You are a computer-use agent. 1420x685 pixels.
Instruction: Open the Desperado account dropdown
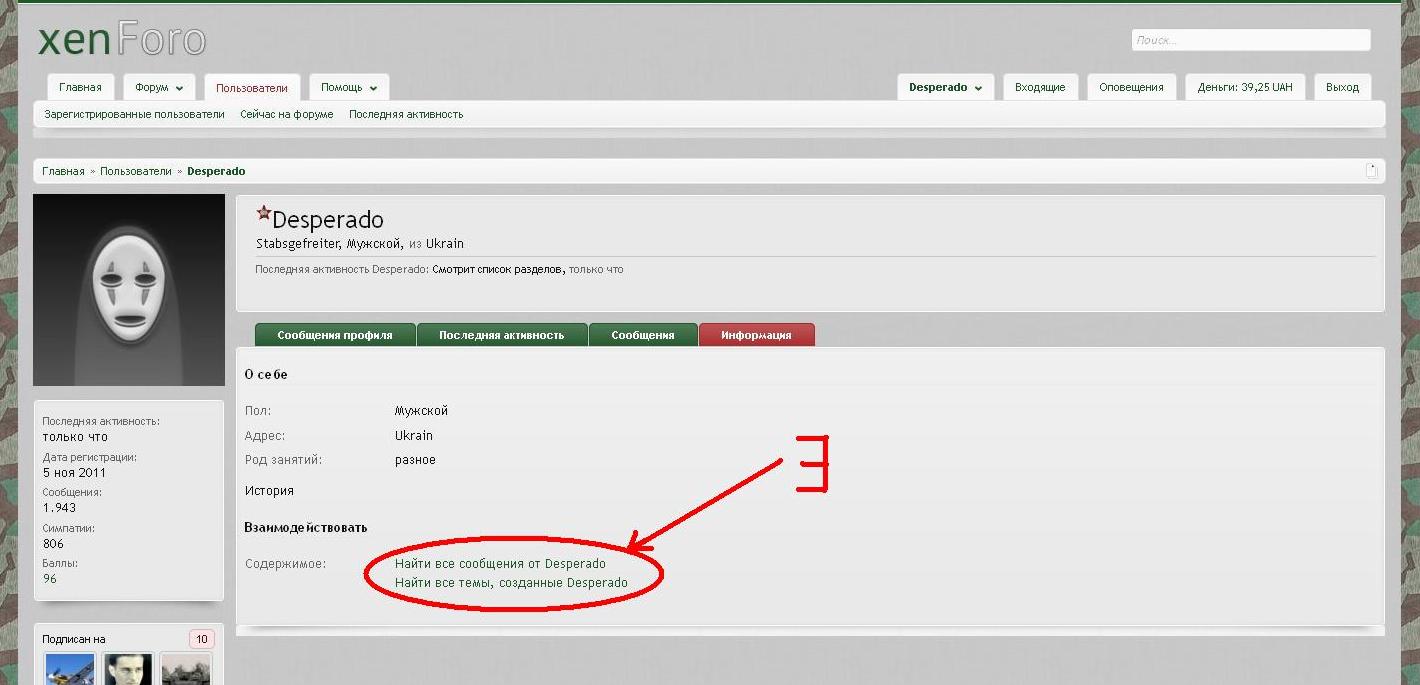tap(945, 88)
